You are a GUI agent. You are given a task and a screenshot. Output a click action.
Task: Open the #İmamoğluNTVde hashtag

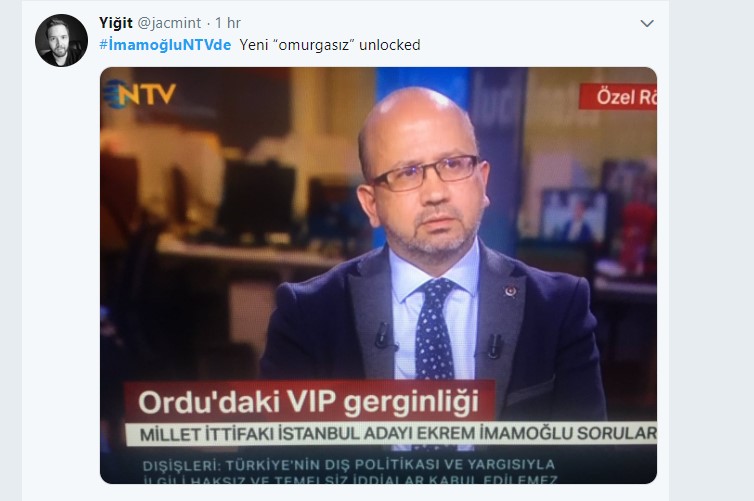tap(165, 45)
